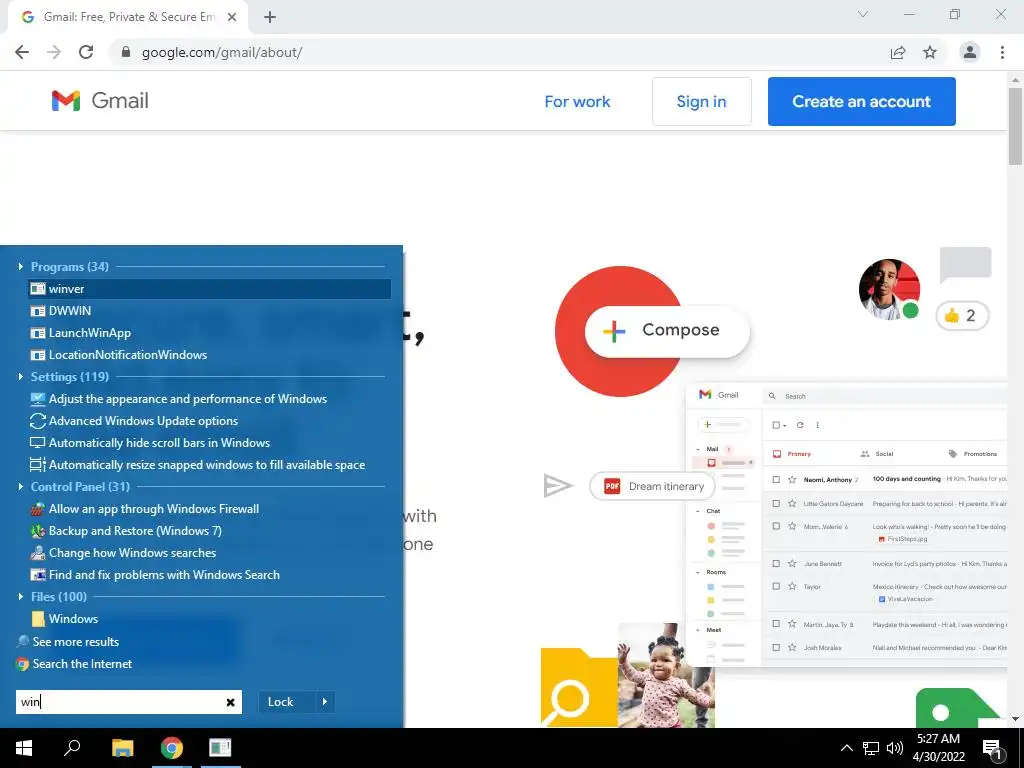Click the taskbar clock 5:27 AM
The width and height of the screenshot is (1024, 768).
pyautogui.click(x=938, y=748)
